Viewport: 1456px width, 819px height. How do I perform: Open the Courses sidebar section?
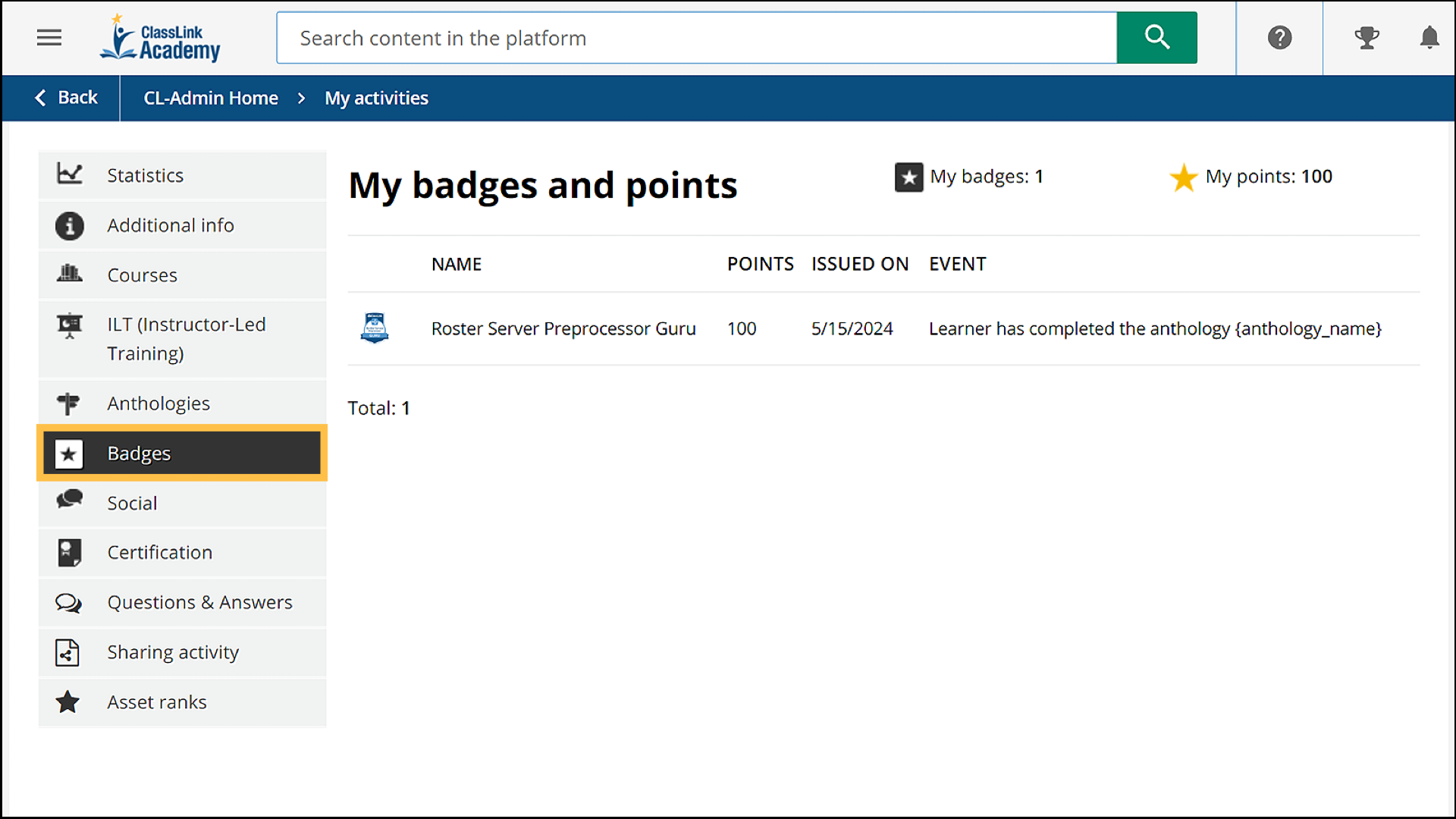point(143,275)
